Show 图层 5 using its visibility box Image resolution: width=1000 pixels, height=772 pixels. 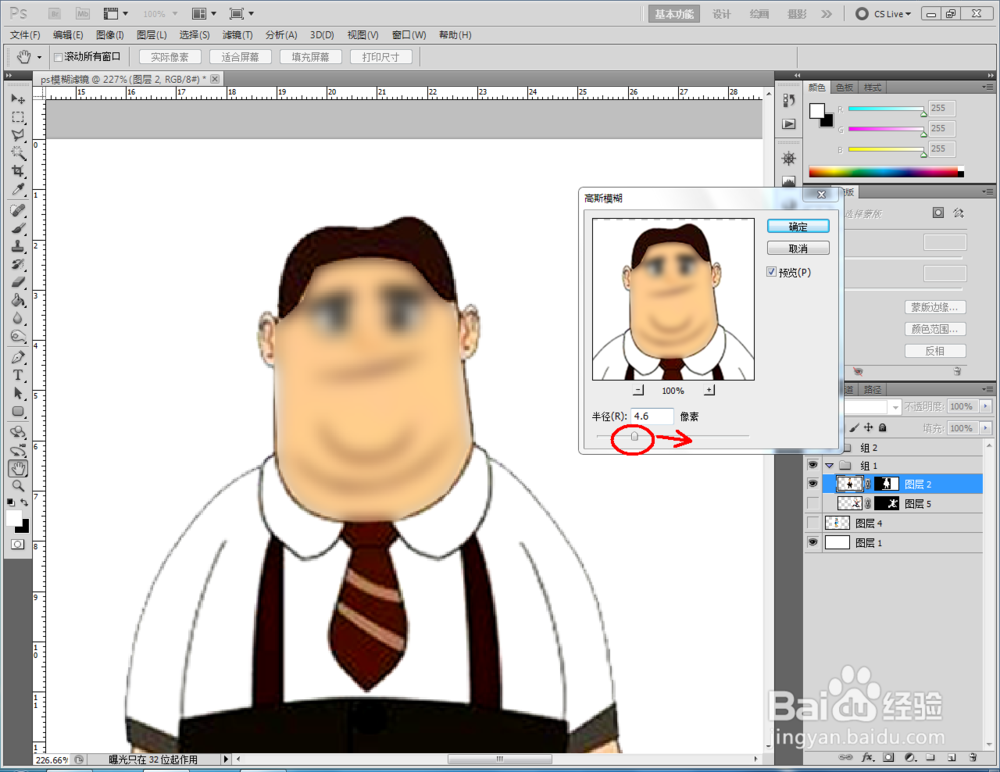812,503
